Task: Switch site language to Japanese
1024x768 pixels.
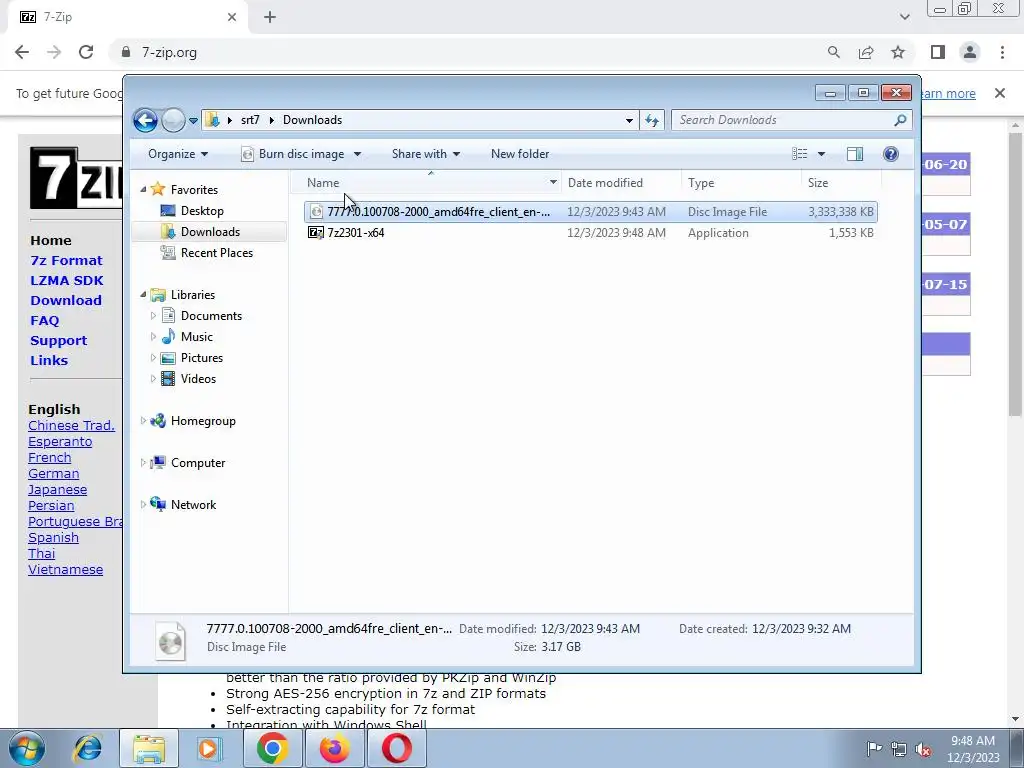Action: click(57, 490)
